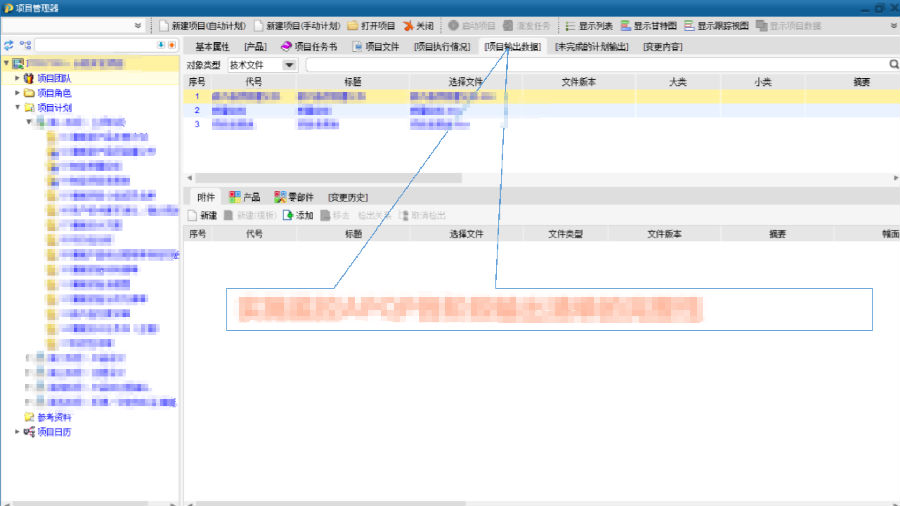900x506 pixels.
Task: Click the greyed 启动项目 toolbar icon
Action: tap(453, 26)
